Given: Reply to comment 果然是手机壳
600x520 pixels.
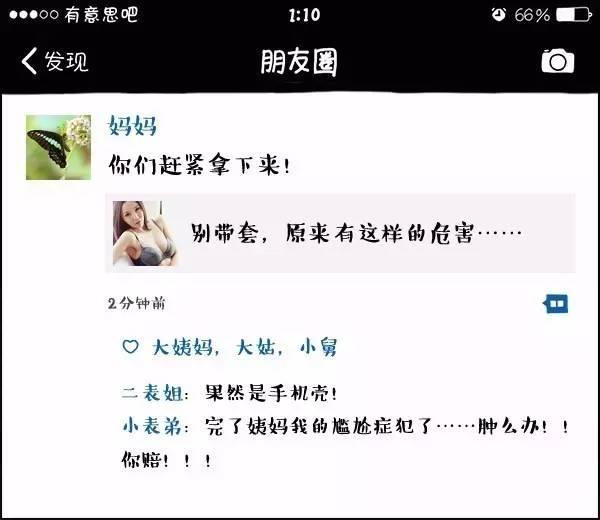Looking at the screenshot, I should (271, 393).
